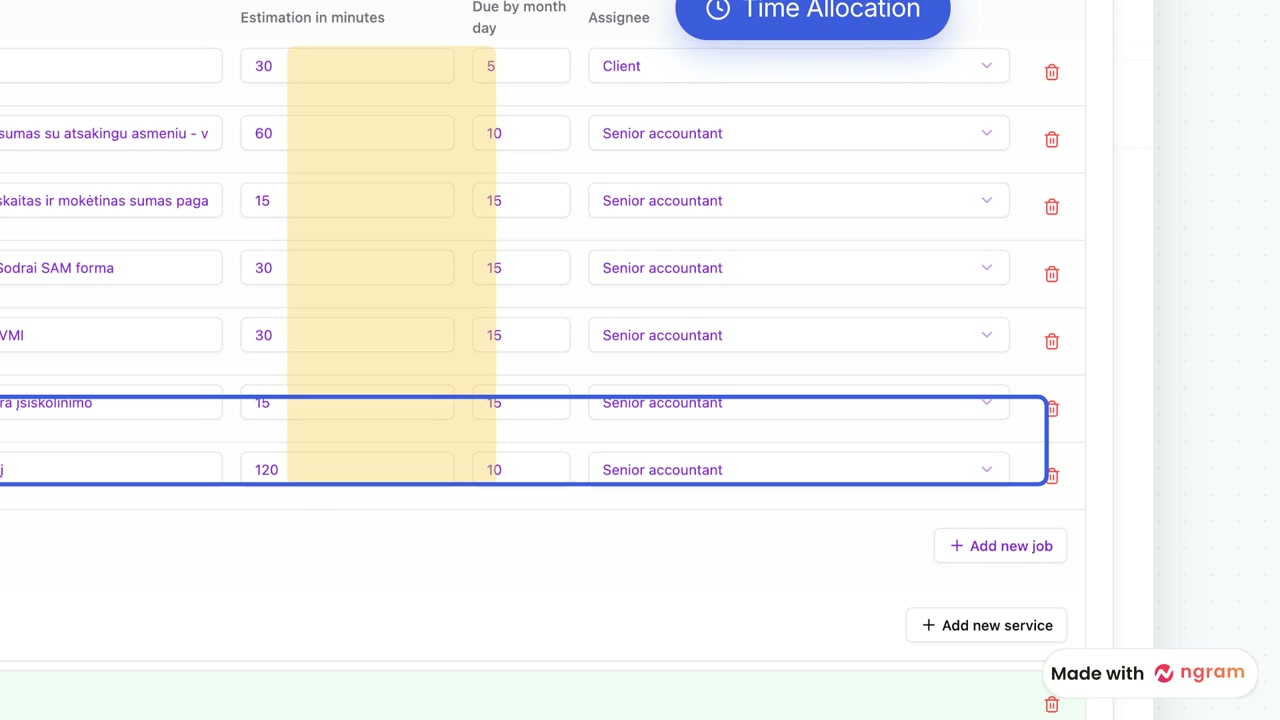Open assignee dropdown for 'Sodrai SAM forma'
Image resolution: width=1280 pixels, height=720 pixels.
(799, 268)
